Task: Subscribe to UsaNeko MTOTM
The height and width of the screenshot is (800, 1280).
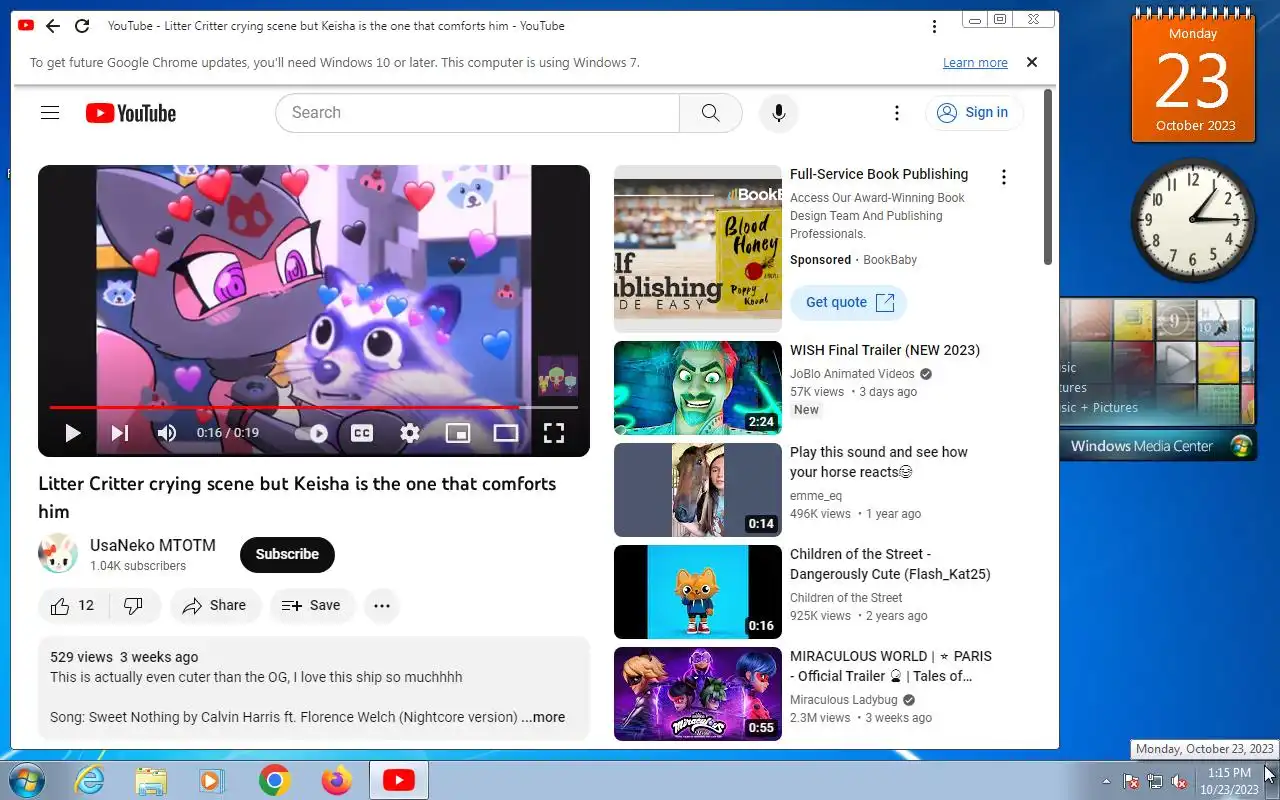Action: 287,554
